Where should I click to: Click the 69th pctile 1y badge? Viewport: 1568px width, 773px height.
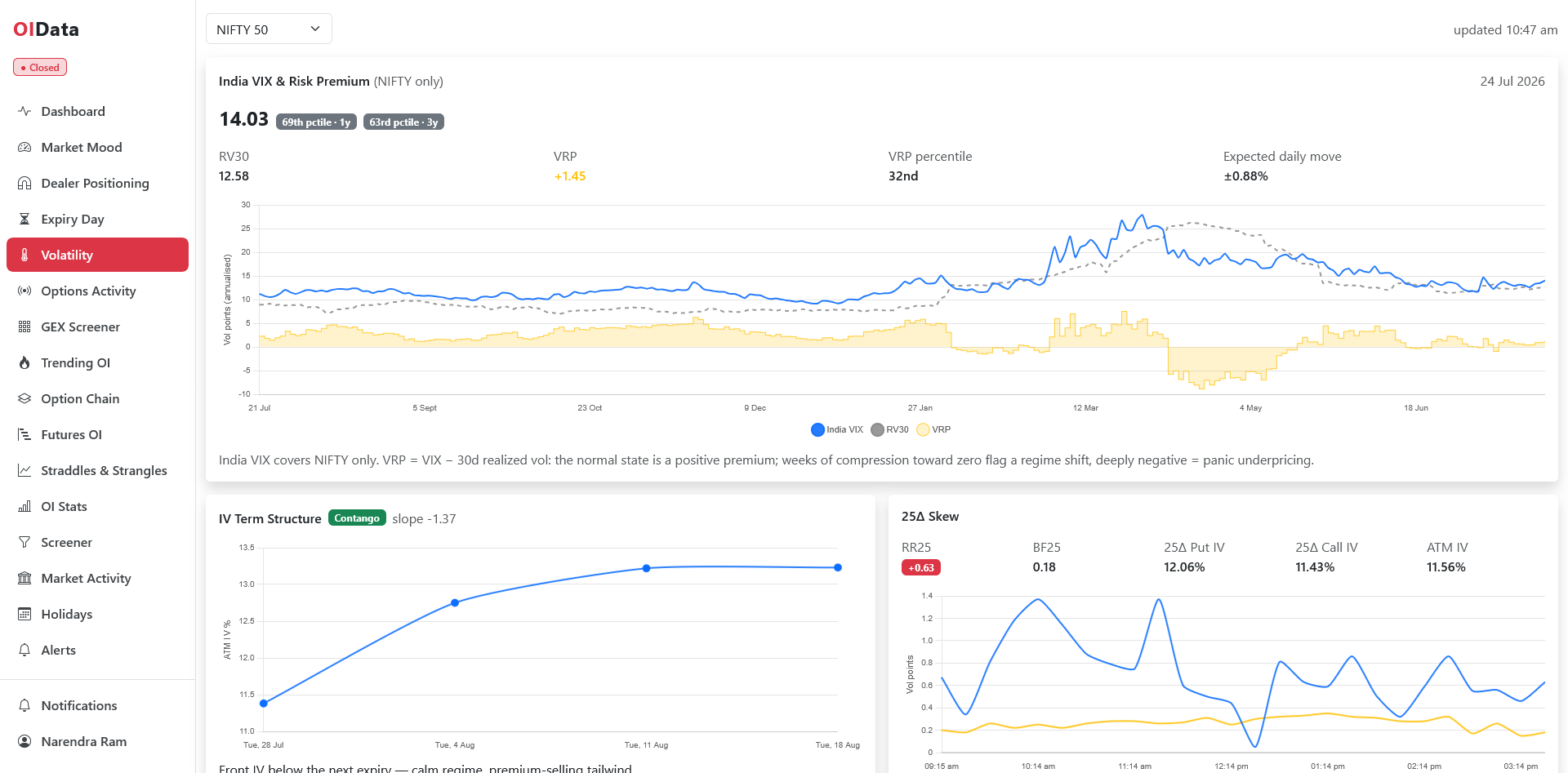[x=316, y=122]
